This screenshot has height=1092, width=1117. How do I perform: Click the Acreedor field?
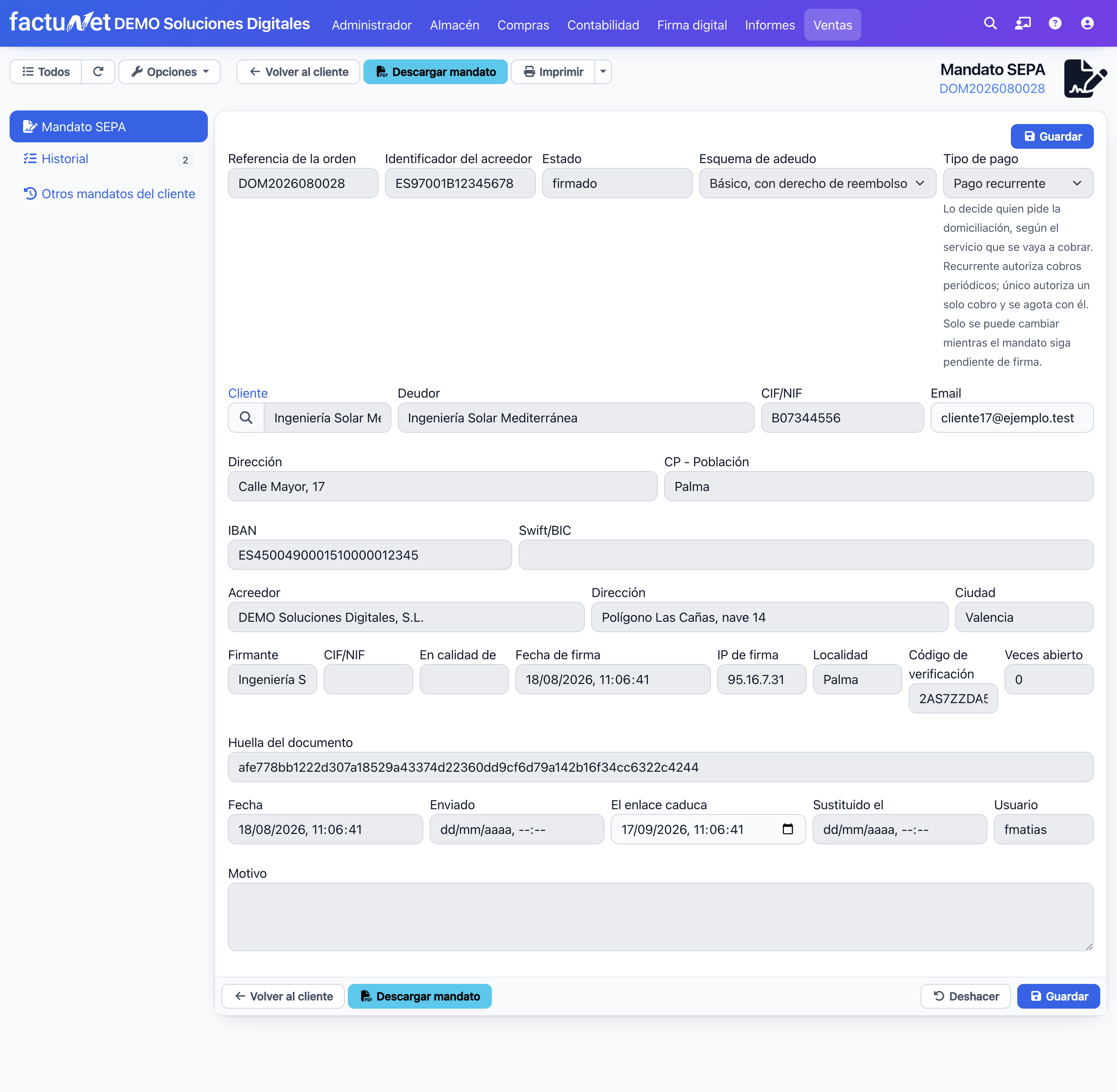(406, 617)
